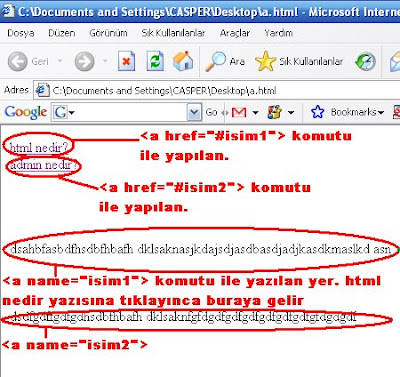The height and width of the screenshot is (377, 400).
Task: Open the Forward history dropdown arrow
Action: 105,61
